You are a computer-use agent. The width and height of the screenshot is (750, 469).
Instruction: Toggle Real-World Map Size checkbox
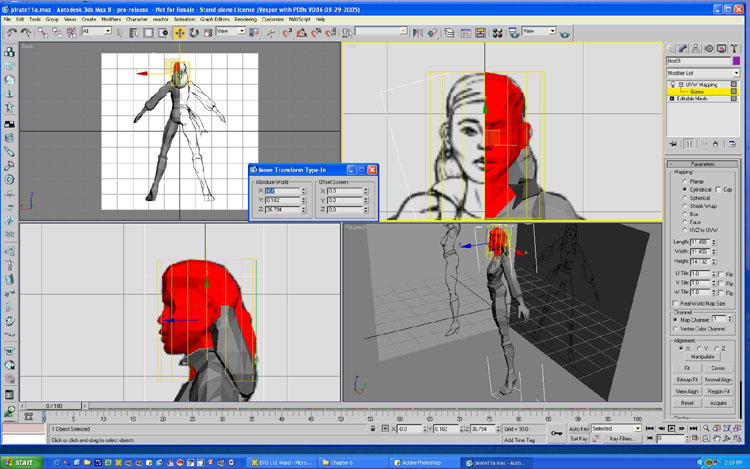[674, 303]
